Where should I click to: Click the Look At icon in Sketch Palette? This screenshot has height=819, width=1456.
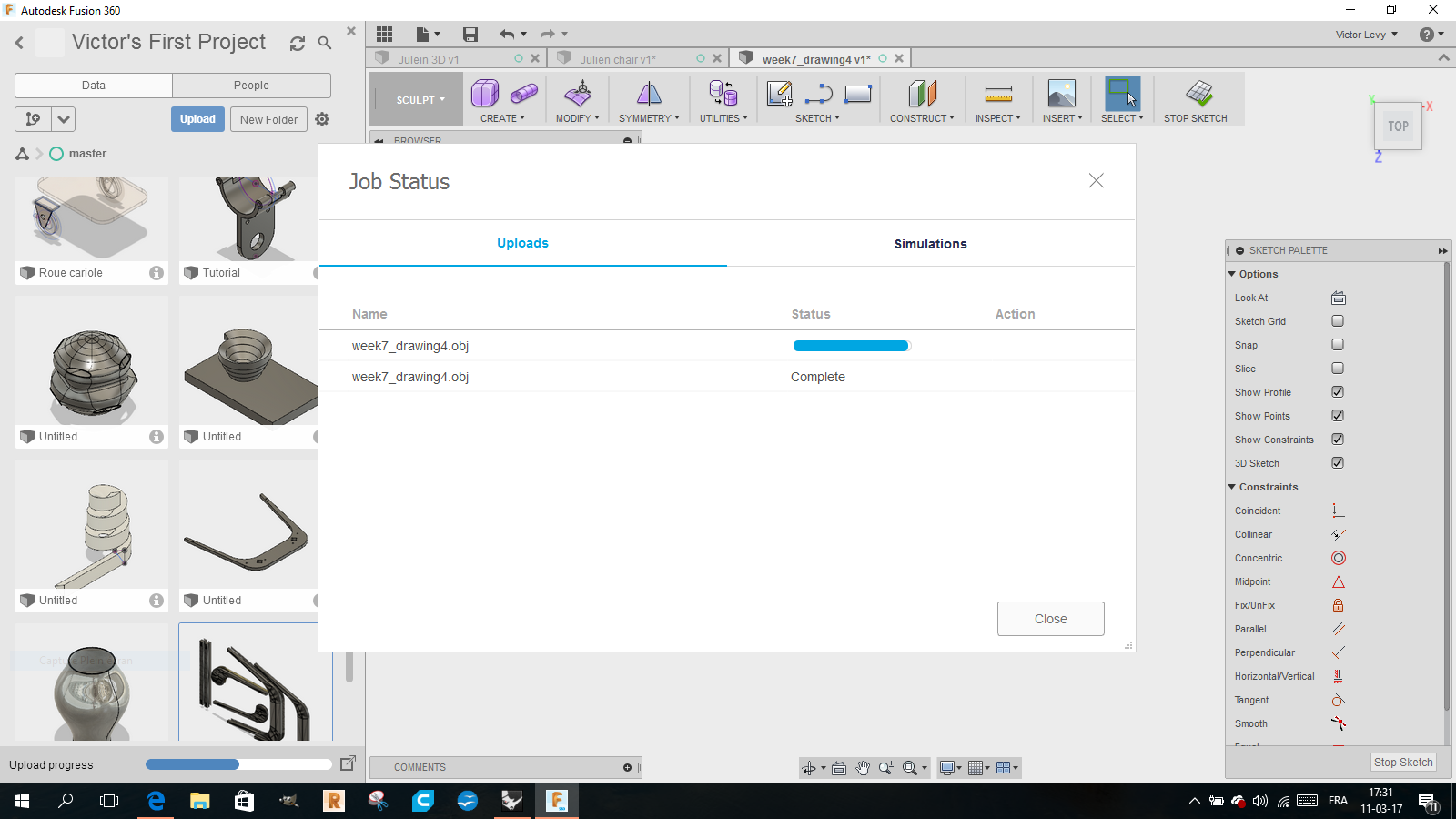(x=1339, y=298)
